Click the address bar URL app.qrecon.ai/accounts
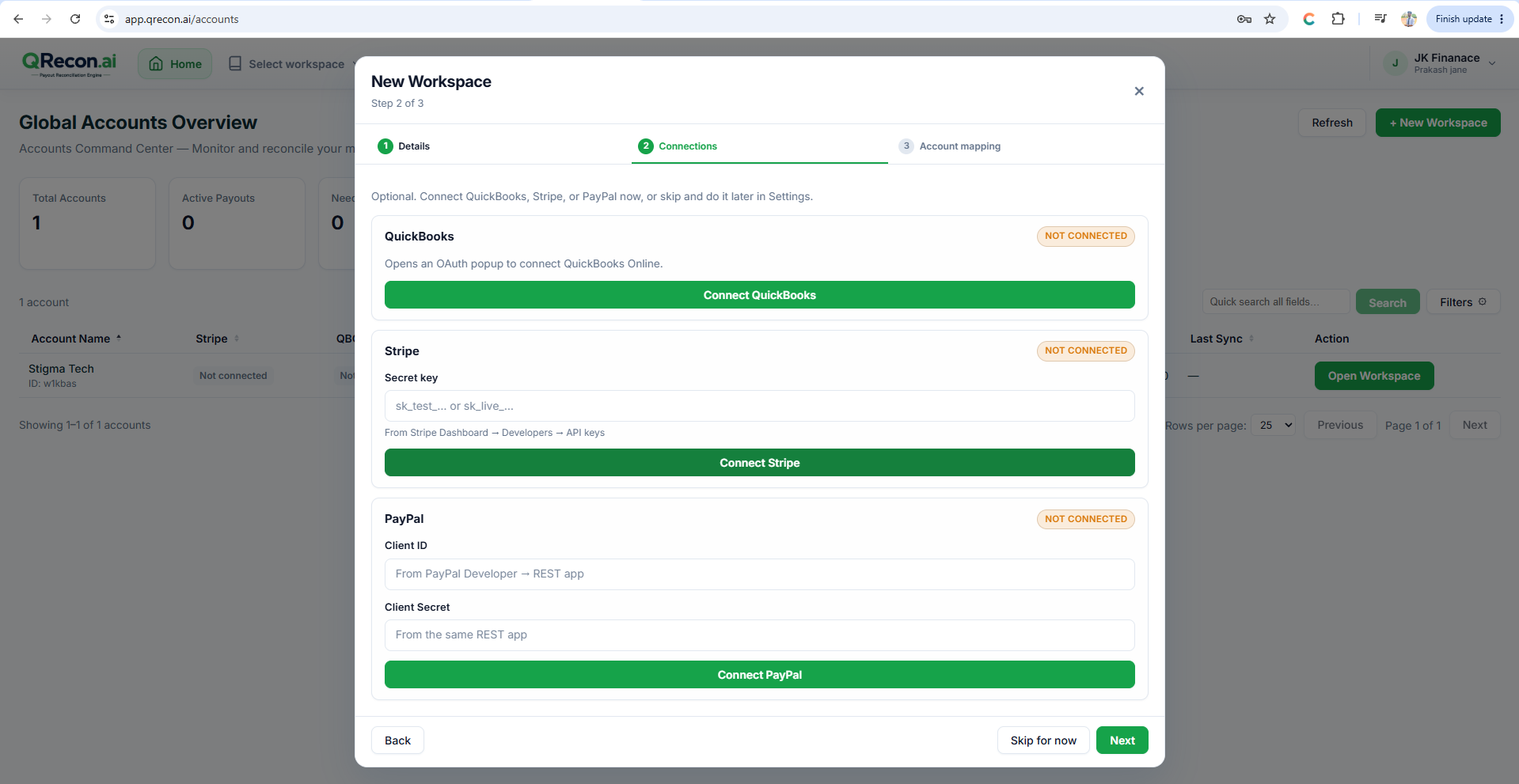The width and height of the screenshot is (1519, 784). [181, 19]
